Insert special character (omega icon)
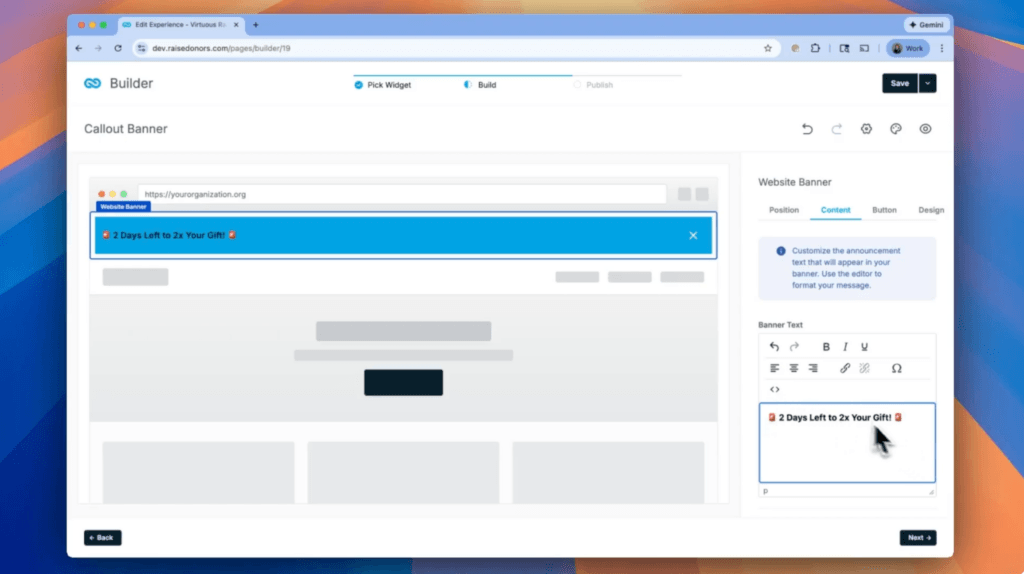The width and height of the screenshot is (1024, 574). click(x=897, y=368)
